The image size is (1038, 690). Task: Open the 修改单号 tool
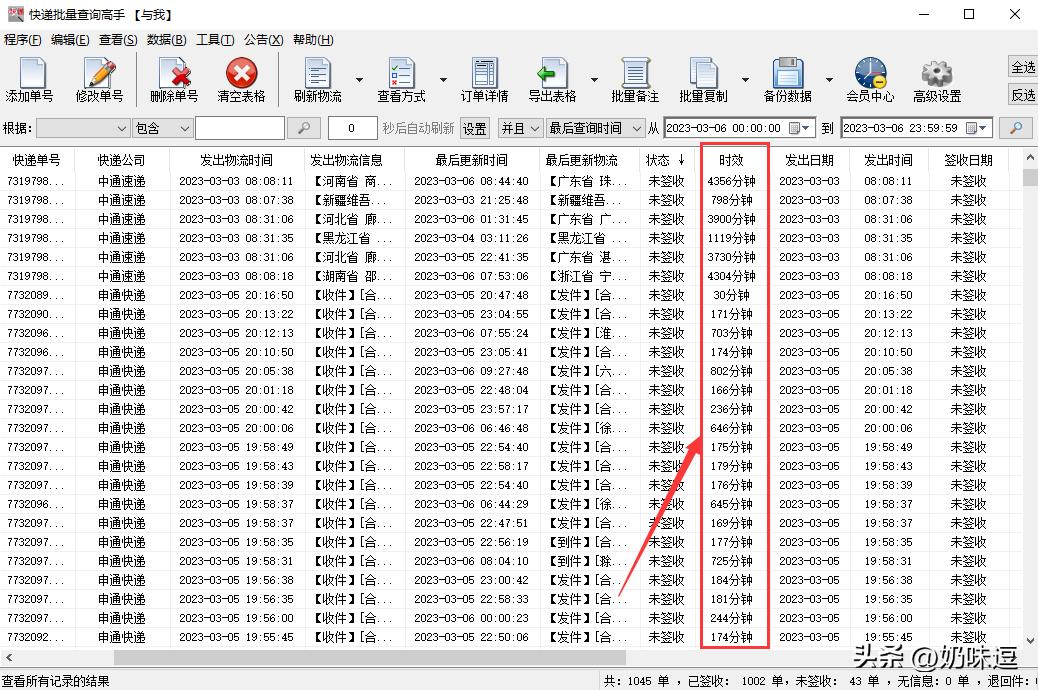click(x=99, y=79)
